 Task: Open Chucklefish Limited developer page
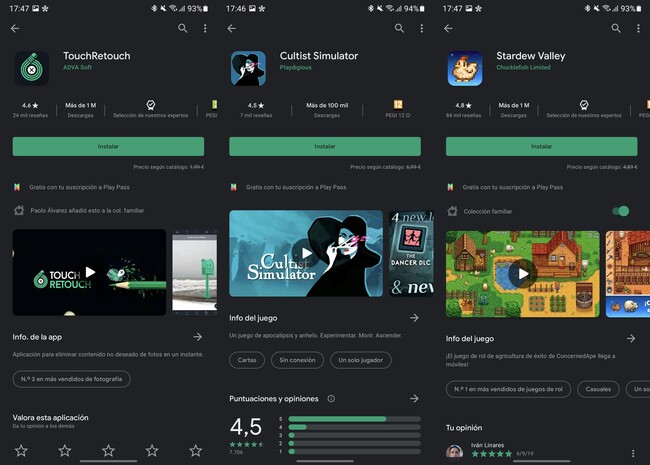point(524,67)
